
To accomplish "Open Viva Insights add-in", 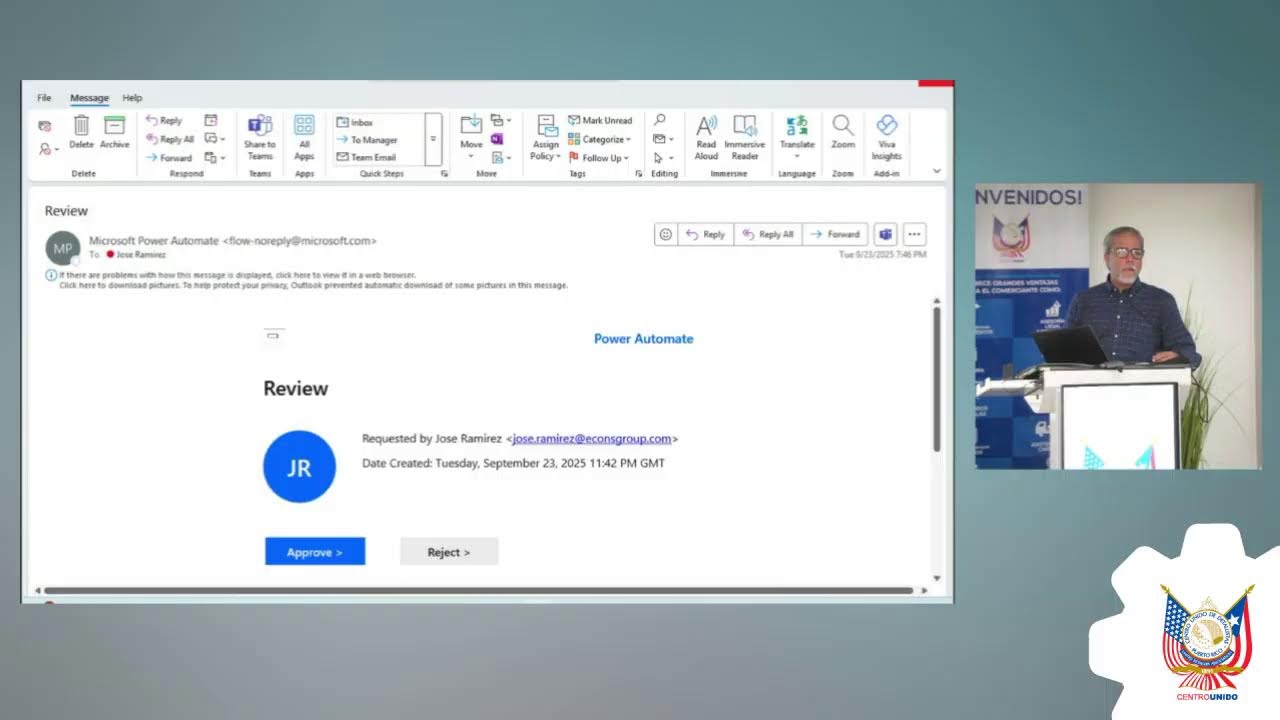I will coord(886,137).
